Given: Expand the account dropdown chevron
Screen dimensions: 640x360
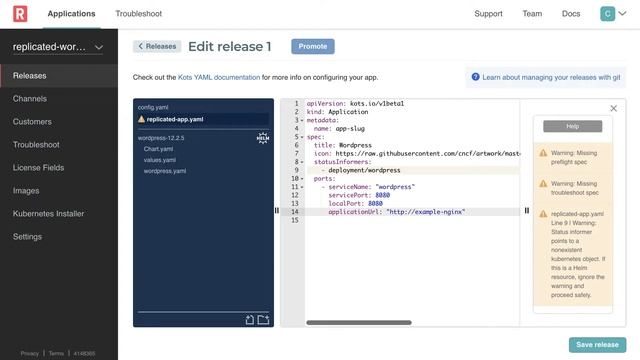Looking at the screenshot, I should coord(622,13).
